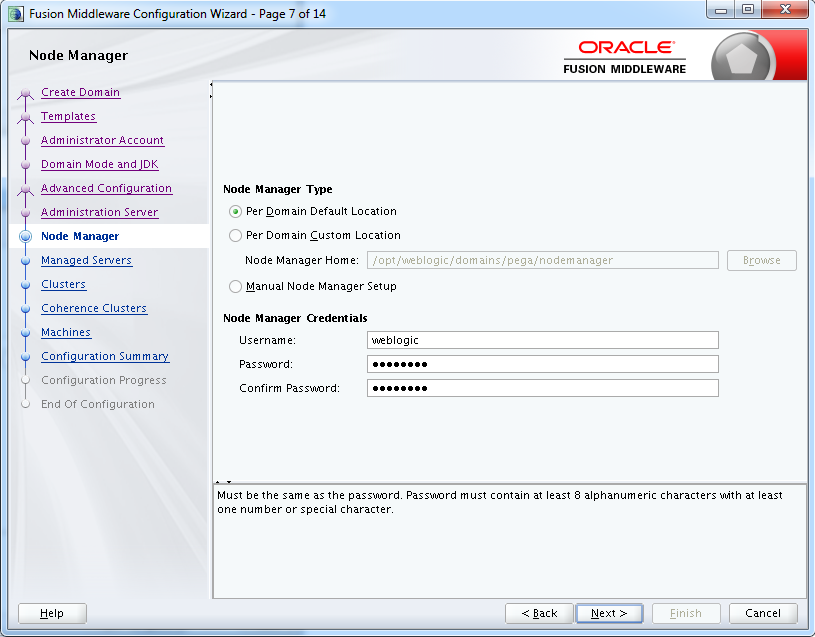The image size is (815, 637).
Task: Click the Managed Servers step bullet icon
Action: (x=25, y=260)
